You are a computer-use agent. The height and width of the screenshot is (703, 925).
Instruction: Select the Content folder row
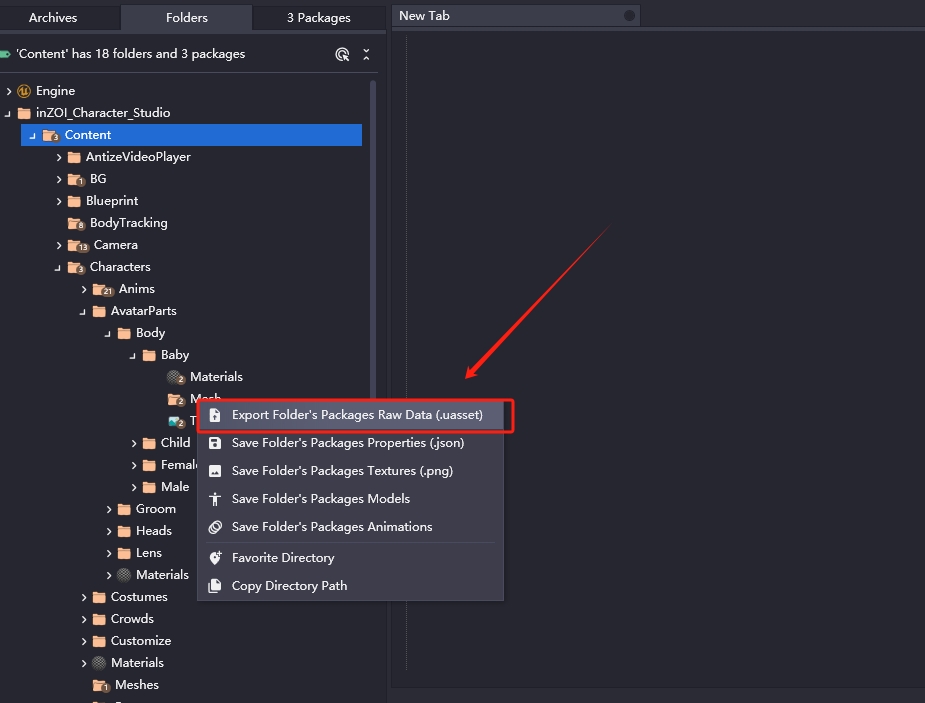(191, 135)
